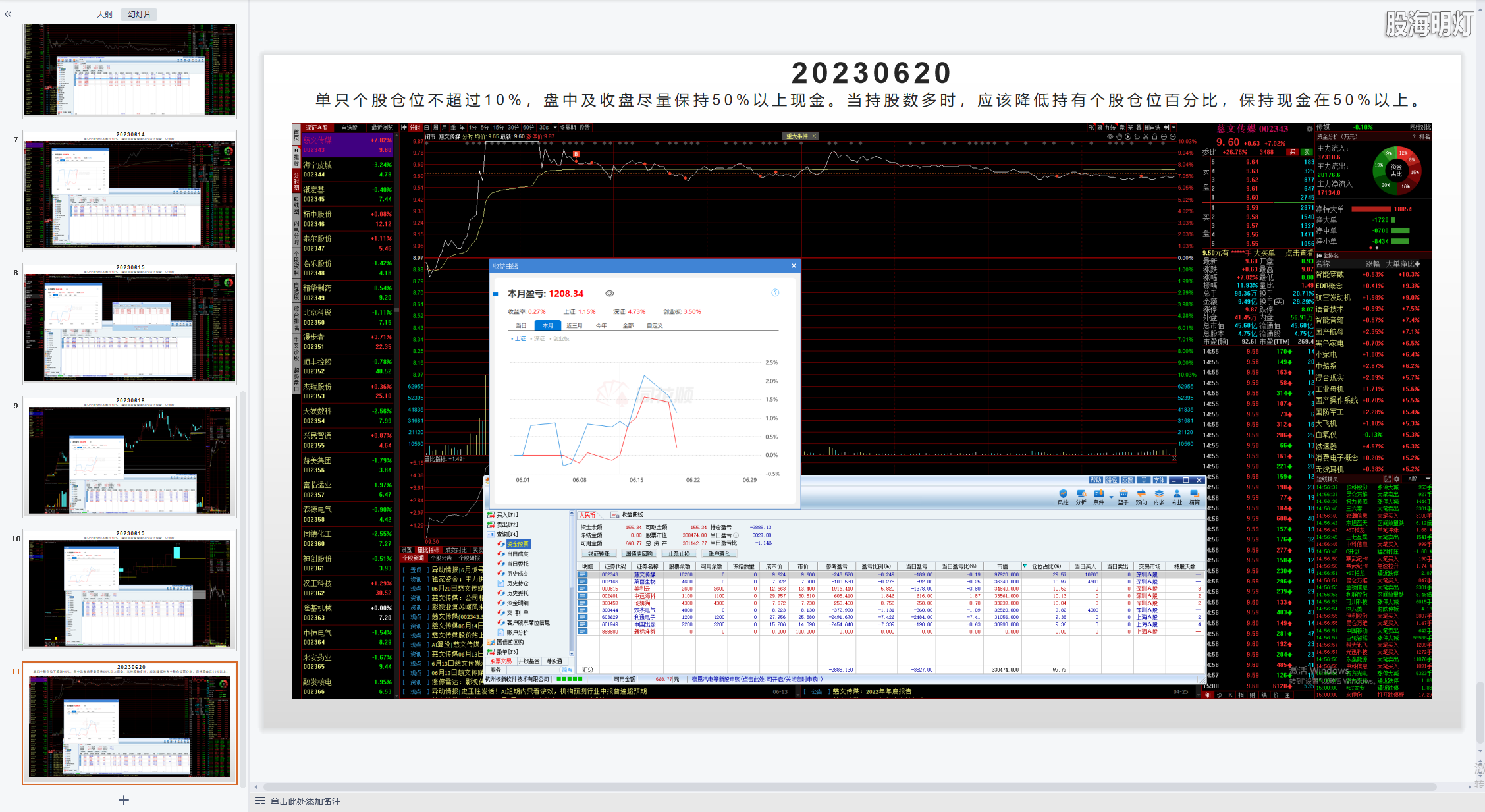Toggle eye icon to hide 本月盈亏 amount
The width and height of the screenshot is (1485, 812).
(610, 294)
